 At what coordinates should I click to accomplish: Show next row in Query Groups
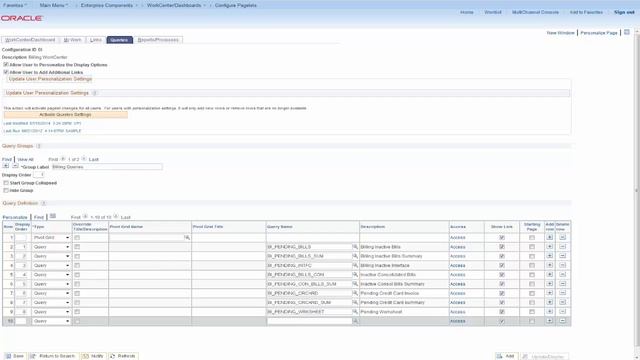click(84, 159)
